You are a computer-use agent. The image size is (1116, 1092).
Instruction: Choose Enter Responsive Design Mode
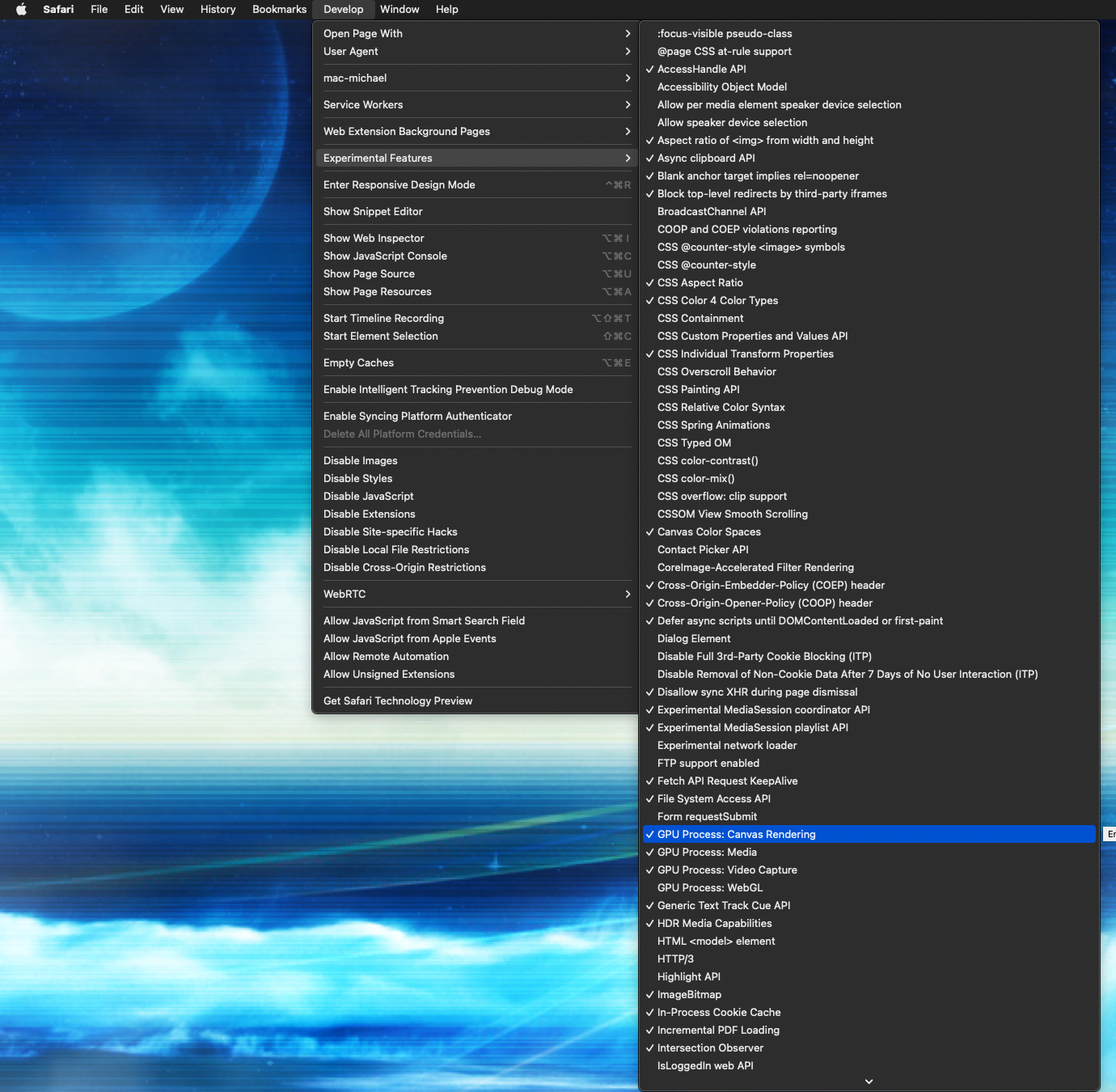pos(476,184)
